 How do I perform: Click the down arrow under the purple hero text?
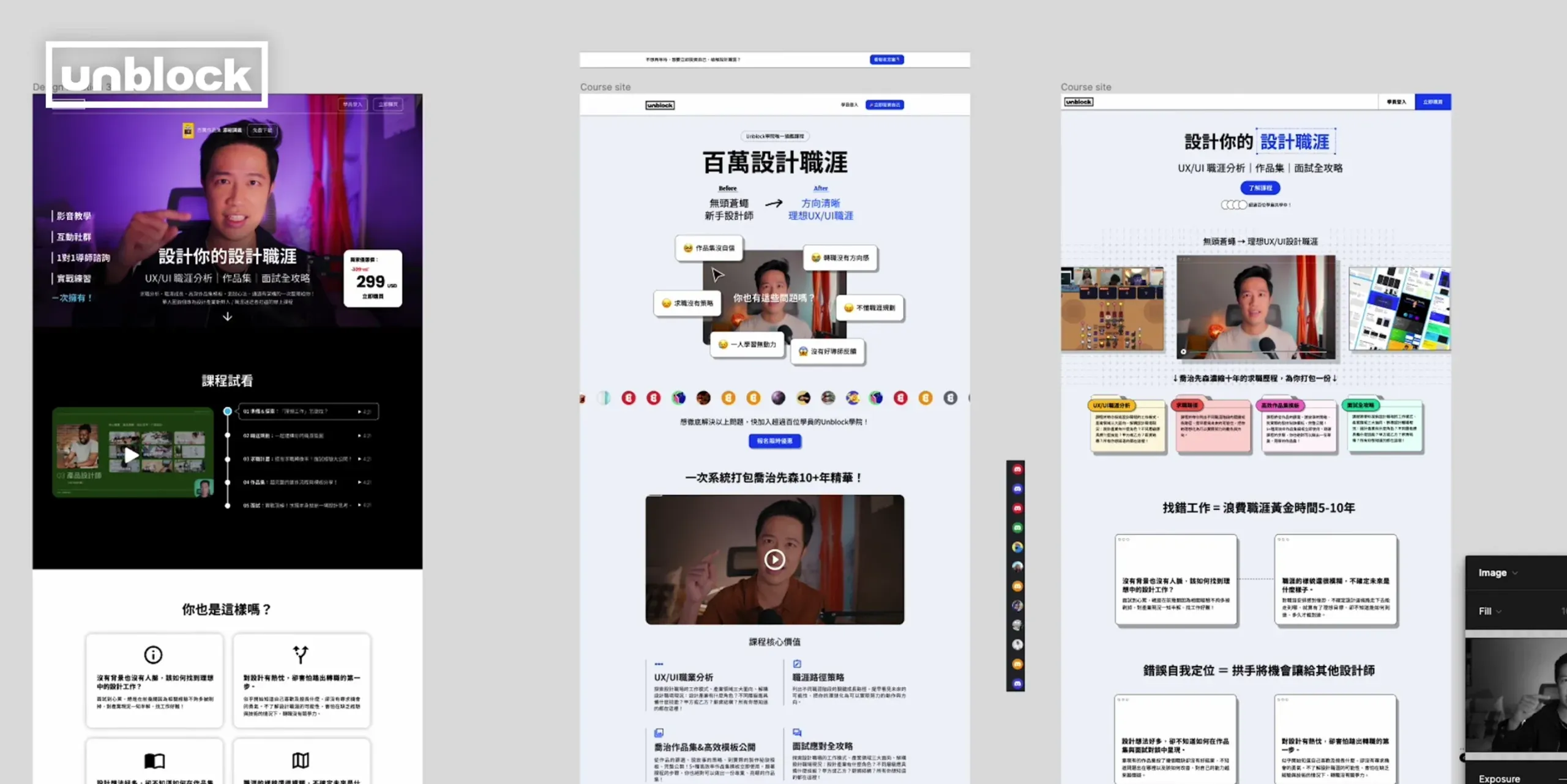(x=227, y=316)
